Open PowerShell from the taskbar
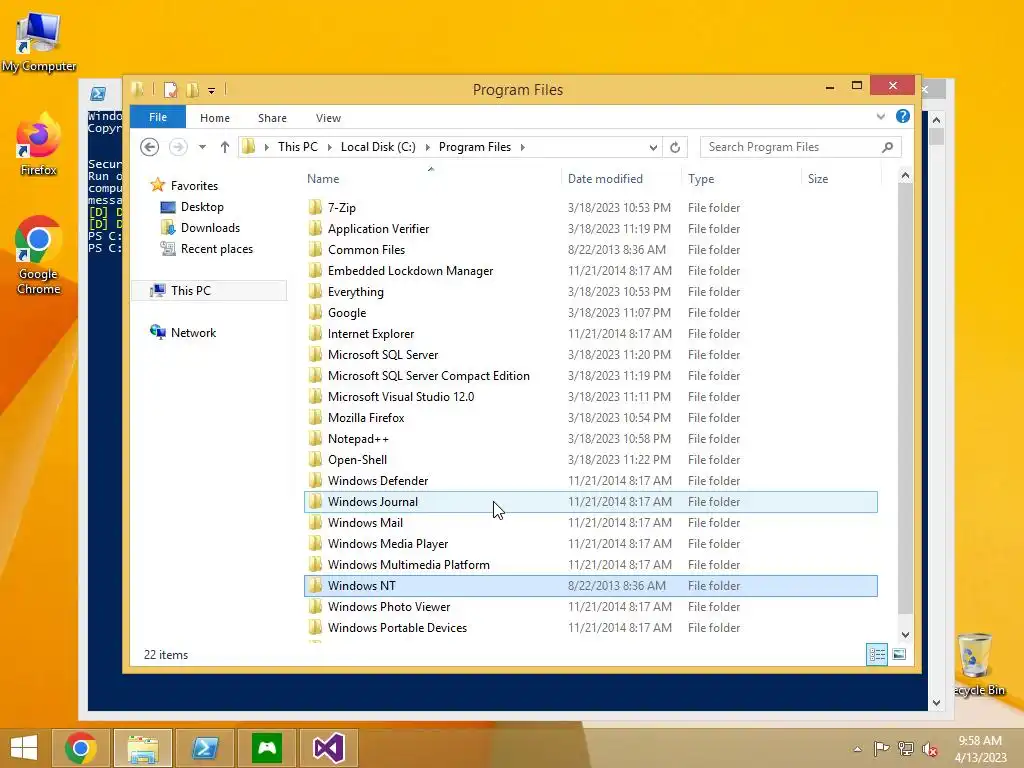This screenshot has width=1024, height=768. pyautogui.click(x=205, y=748)
